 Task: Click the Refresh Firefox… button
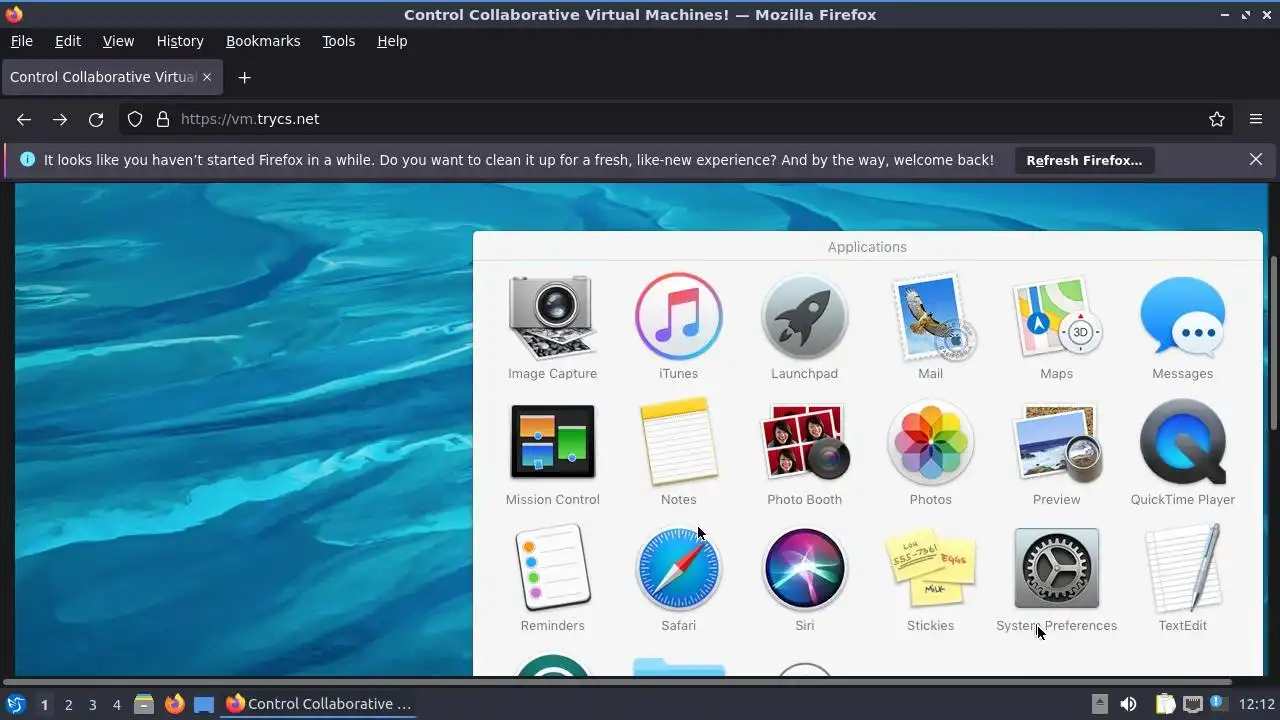(x=1084, y=160)
